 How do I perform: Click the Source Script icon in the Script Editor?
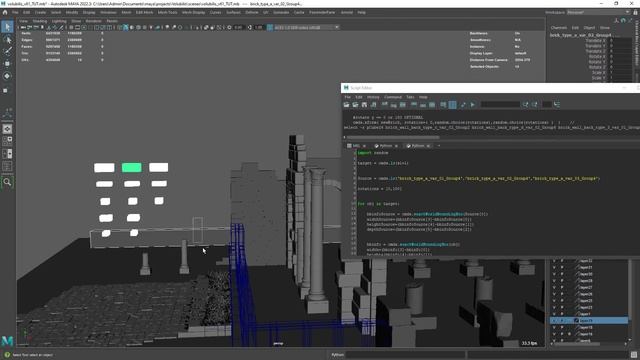(x=356, y=105)
